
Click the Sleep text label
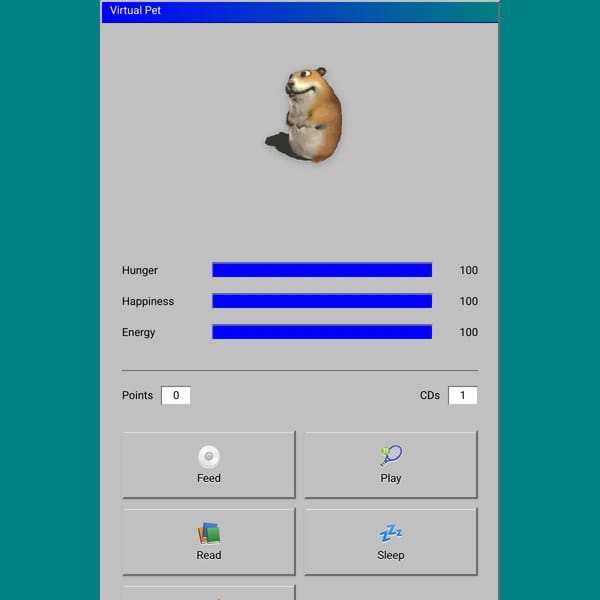(x=391, y=555)
